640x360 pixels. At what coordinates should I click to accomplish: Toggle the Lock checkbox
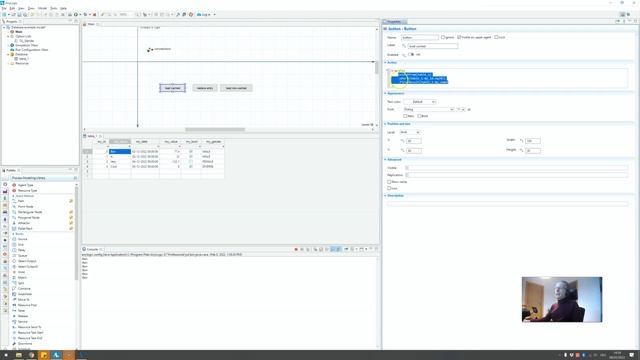click(x=496, y=37)
